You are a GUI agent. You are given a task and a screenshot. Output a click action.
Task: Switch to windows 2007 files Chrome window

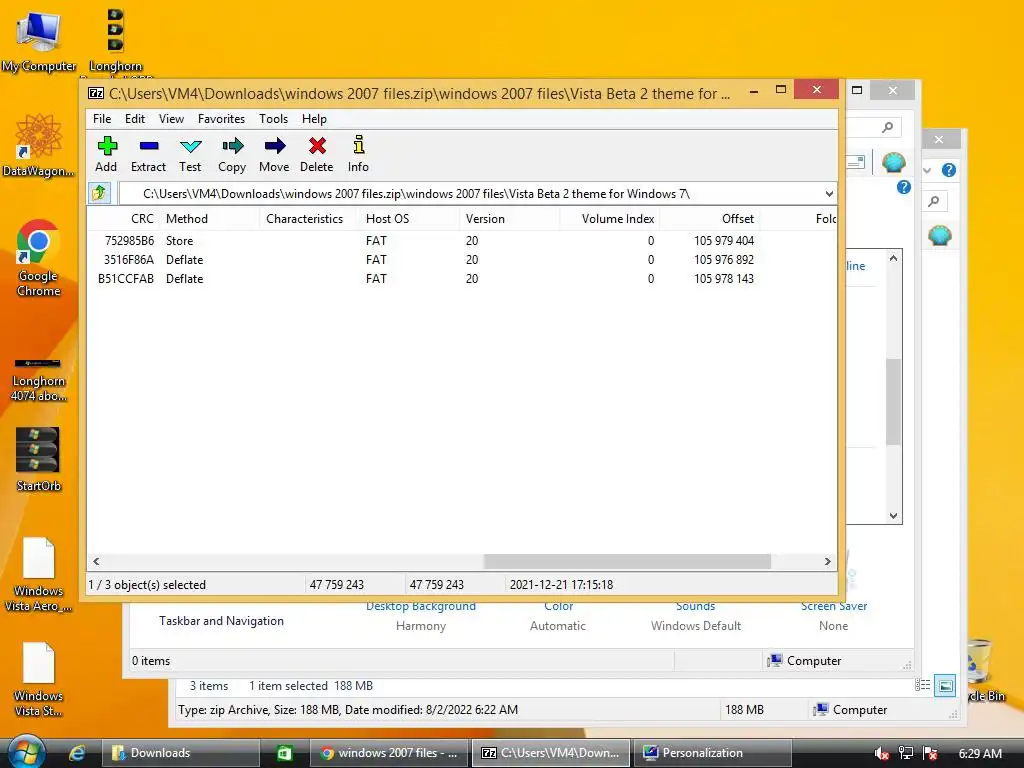[x=389, y=753]
